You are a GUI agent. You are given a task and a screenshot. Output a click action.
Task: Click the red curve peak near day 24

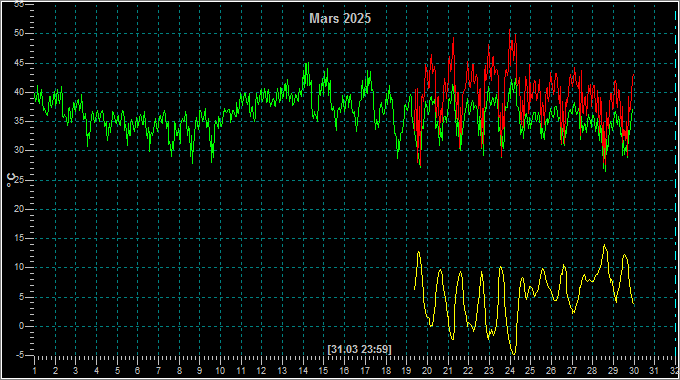(510, 30)
